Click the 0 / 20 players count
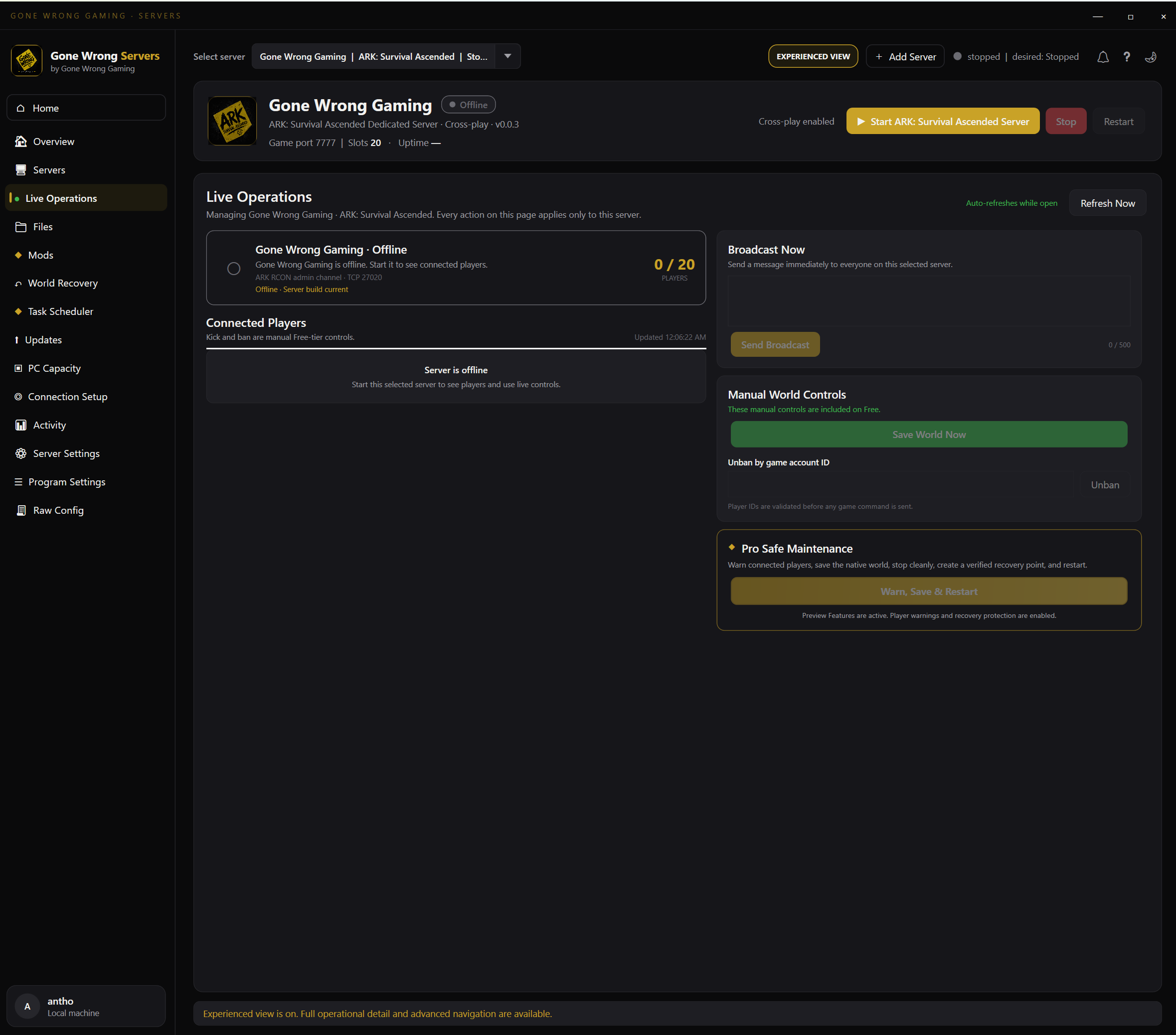 [674, 265]
